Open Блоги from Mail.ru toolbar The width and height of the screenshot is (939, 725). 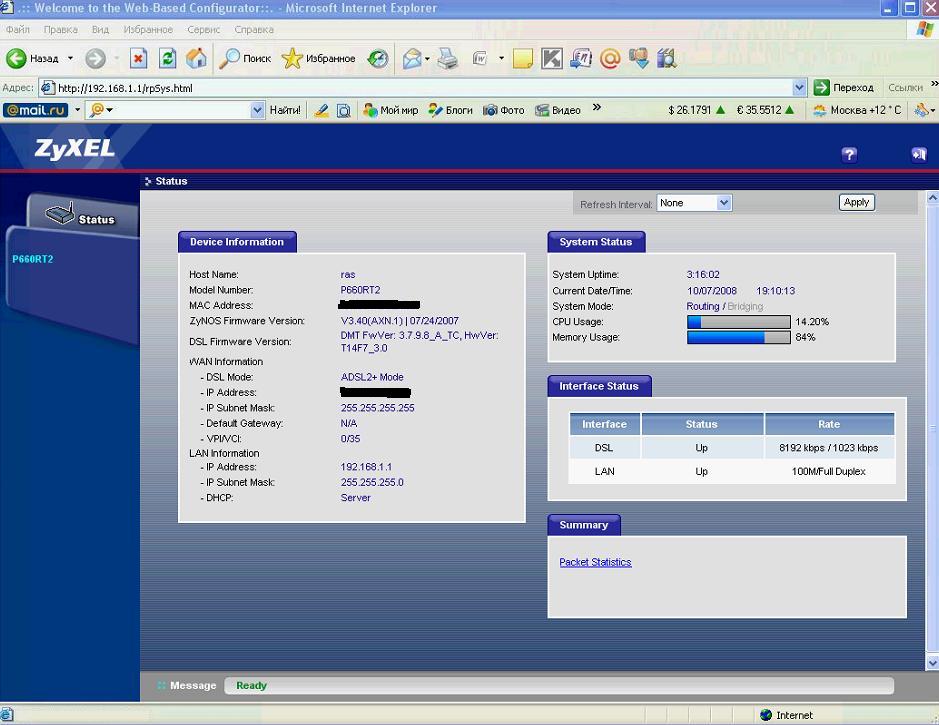coord(450,110)
